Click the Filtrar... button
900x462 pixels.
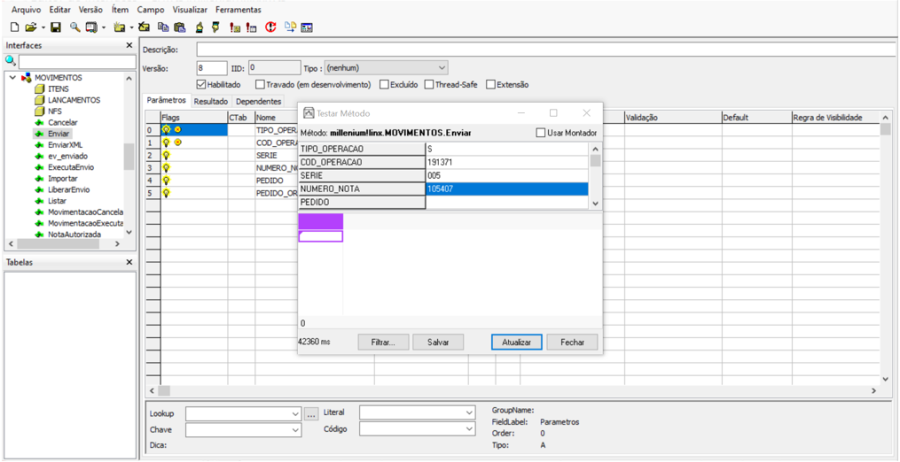pyautogui.click(x=383, y=342)
